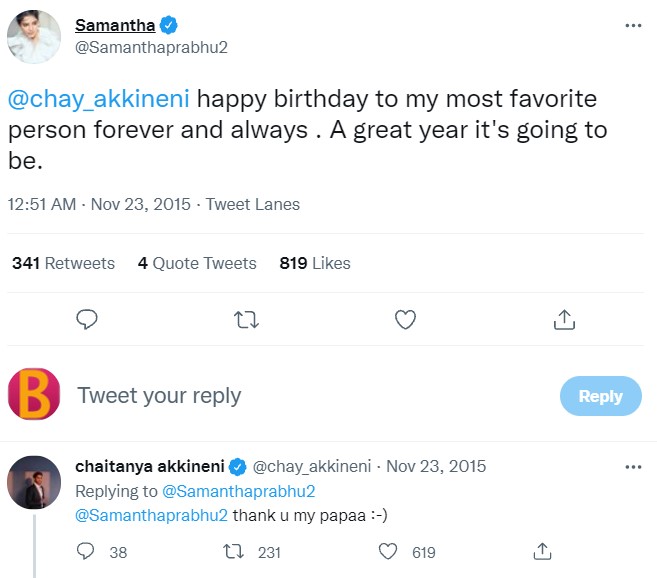The image size is (657, 578).
Task: Reply to Samantha's birthday tweet via comment icon
Action: click(87, 319)
